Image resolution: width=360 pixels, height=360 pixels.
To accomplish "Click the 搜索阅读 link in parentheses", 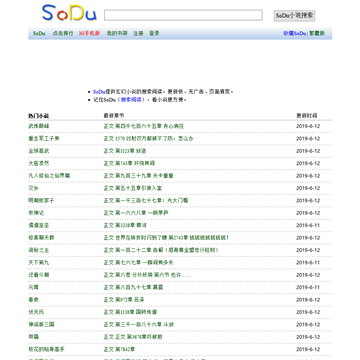I will [131, 100].
